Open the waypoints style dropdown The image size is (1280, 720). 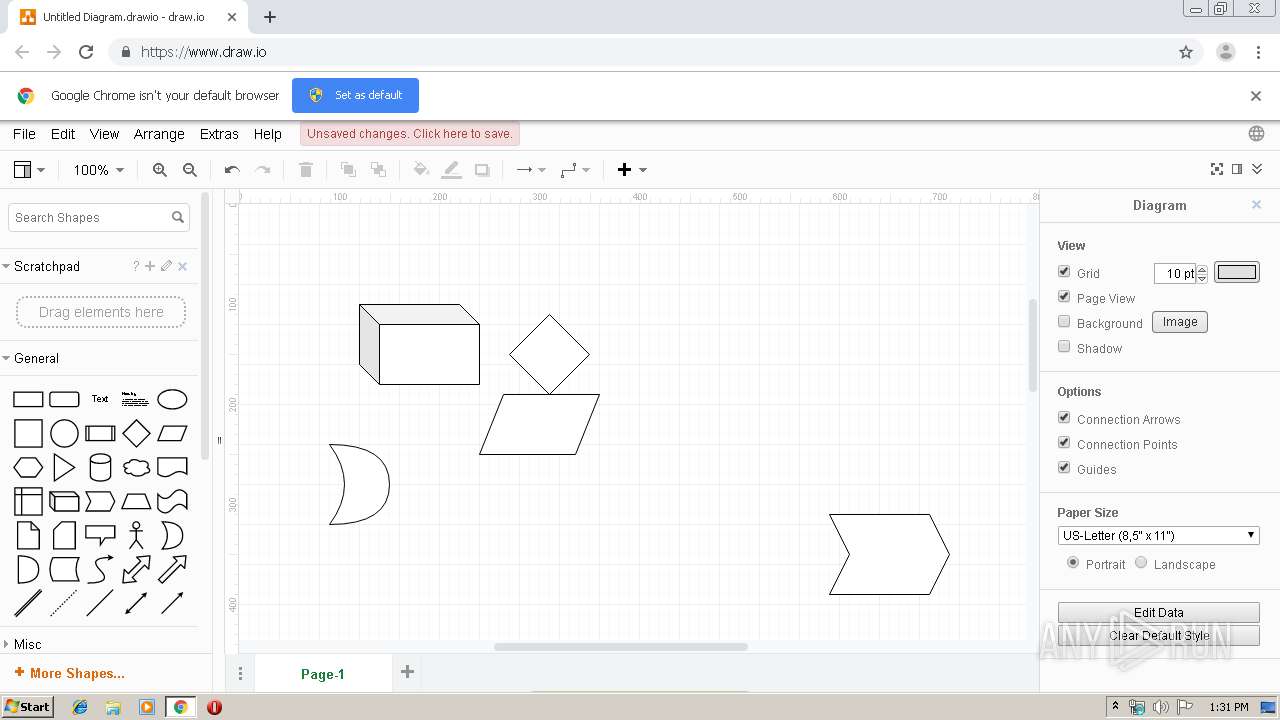coord(575,170)
